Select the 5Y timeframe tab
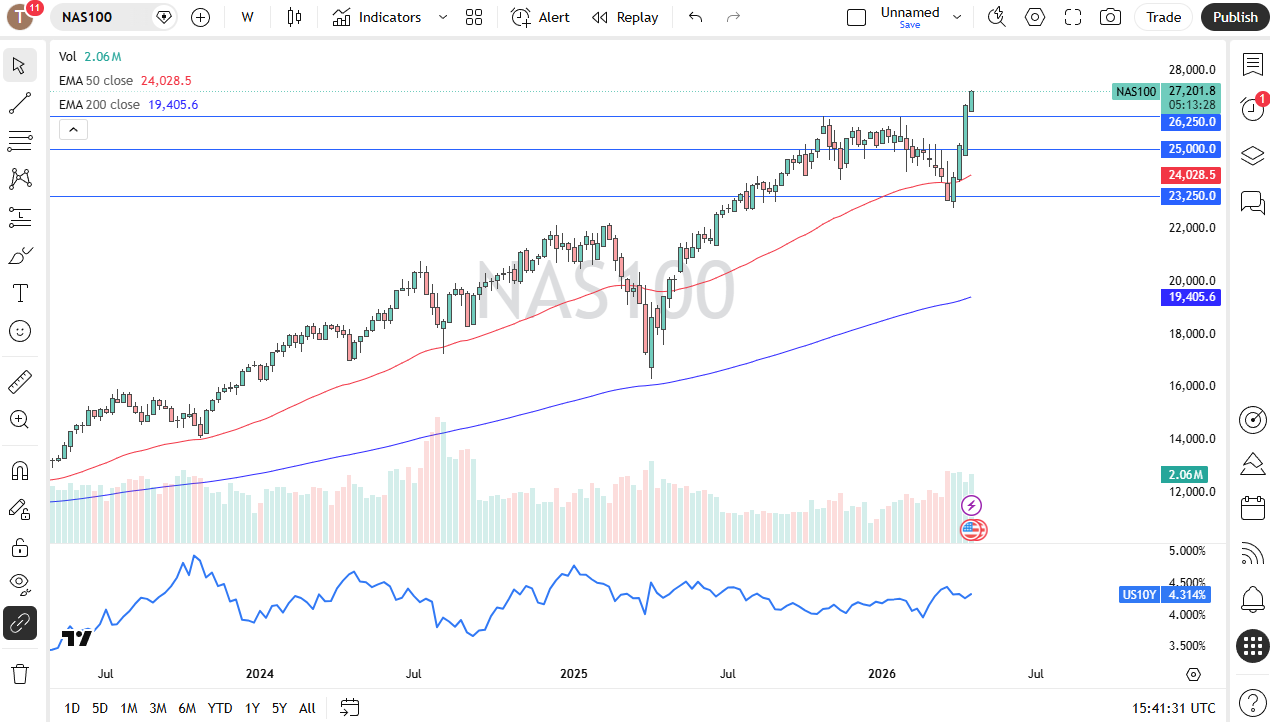The width and height of the screenshot is (1270, 722). click(279, 708)
